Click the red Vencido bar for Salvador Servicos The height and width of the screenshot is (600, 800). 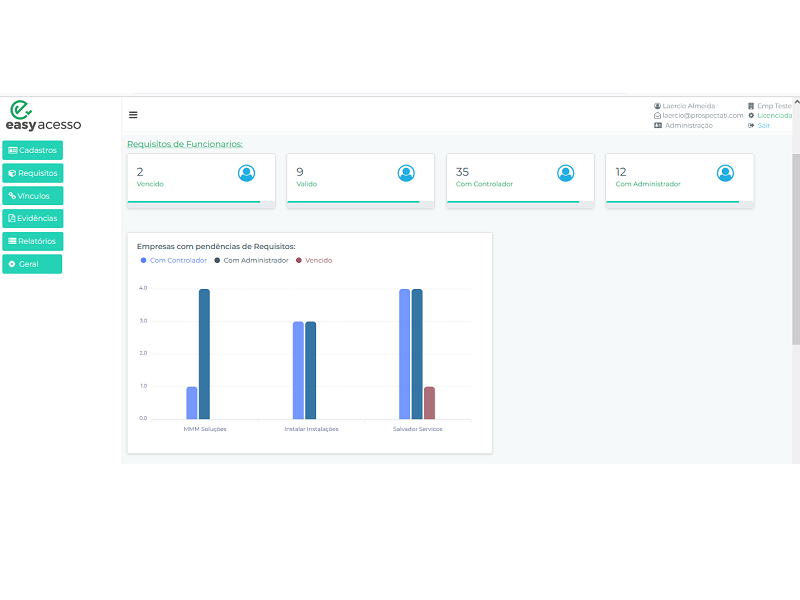429,402
